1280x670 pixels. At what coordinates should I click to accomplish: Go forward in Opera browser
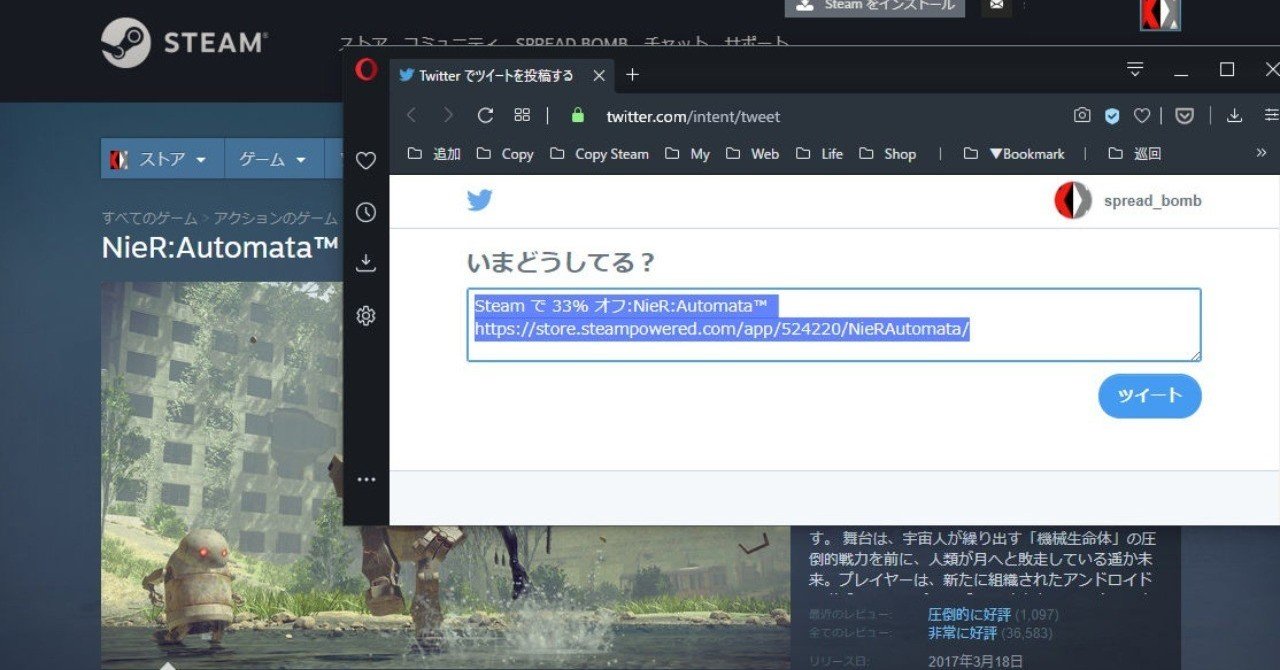(x=448, y=116)
